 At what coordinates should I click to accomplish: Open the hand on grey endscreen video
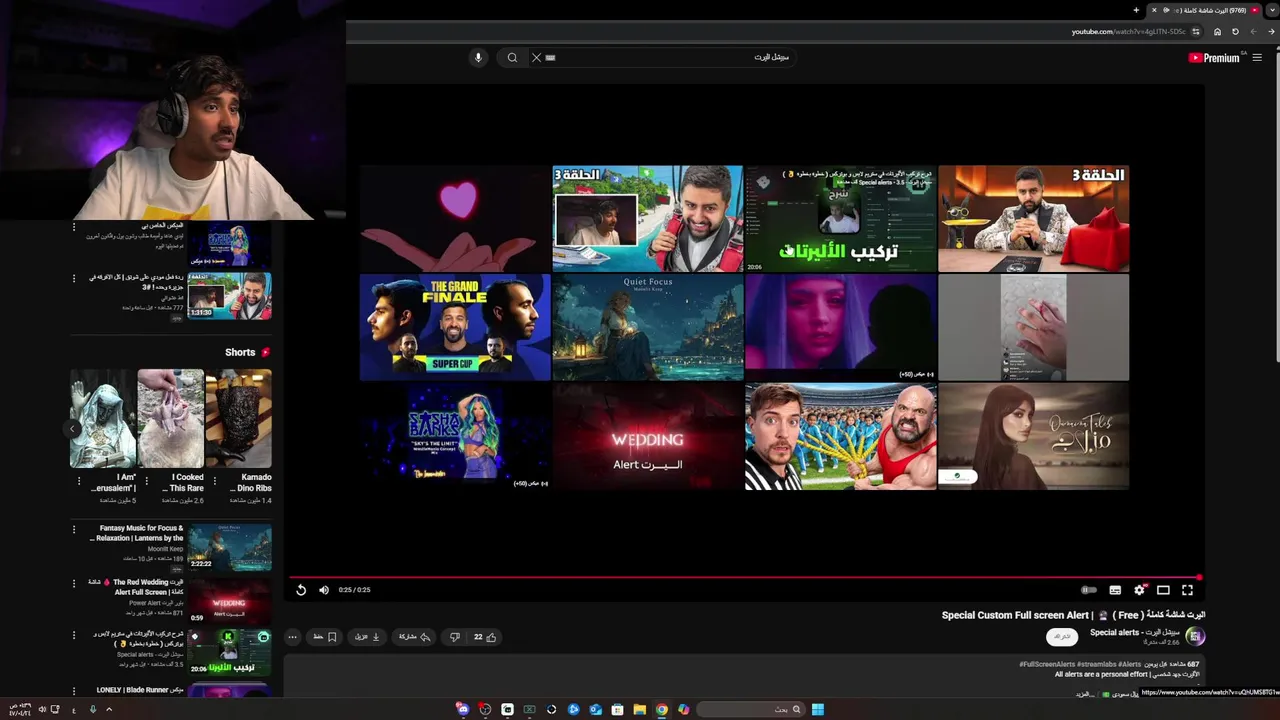tap(1034, 328)
